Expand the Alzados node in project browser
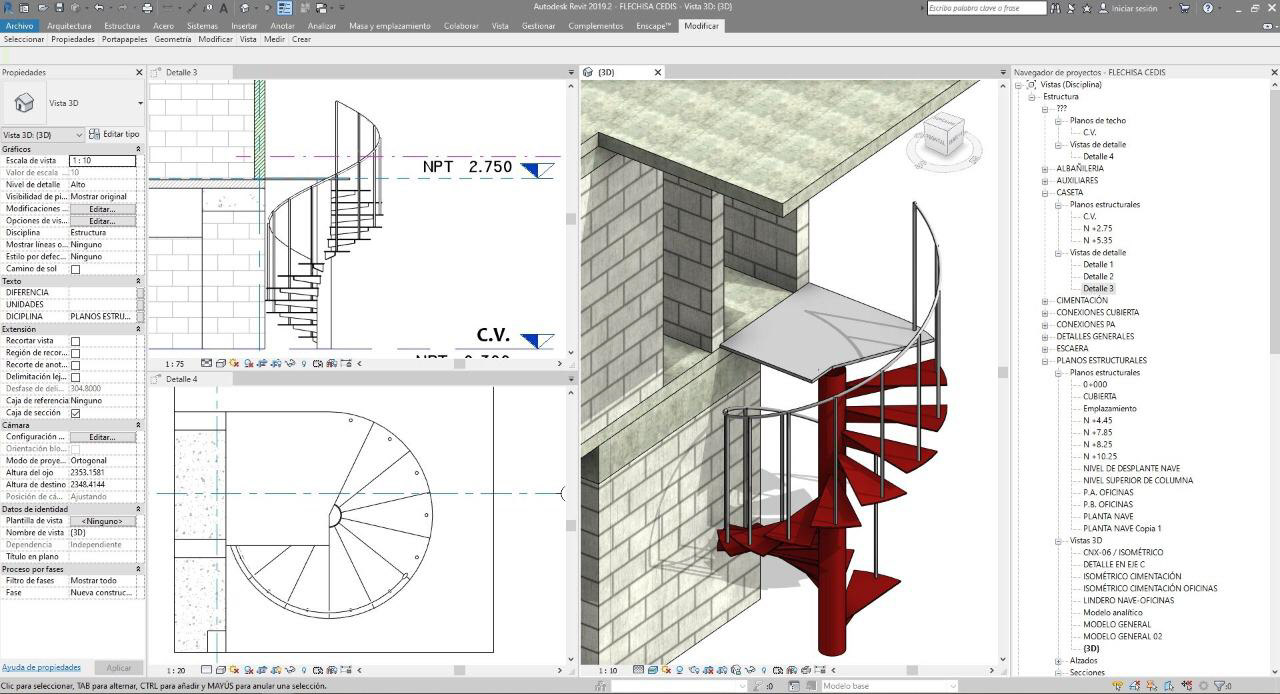The image size is (1280, 694). (x=1059, y=661)
